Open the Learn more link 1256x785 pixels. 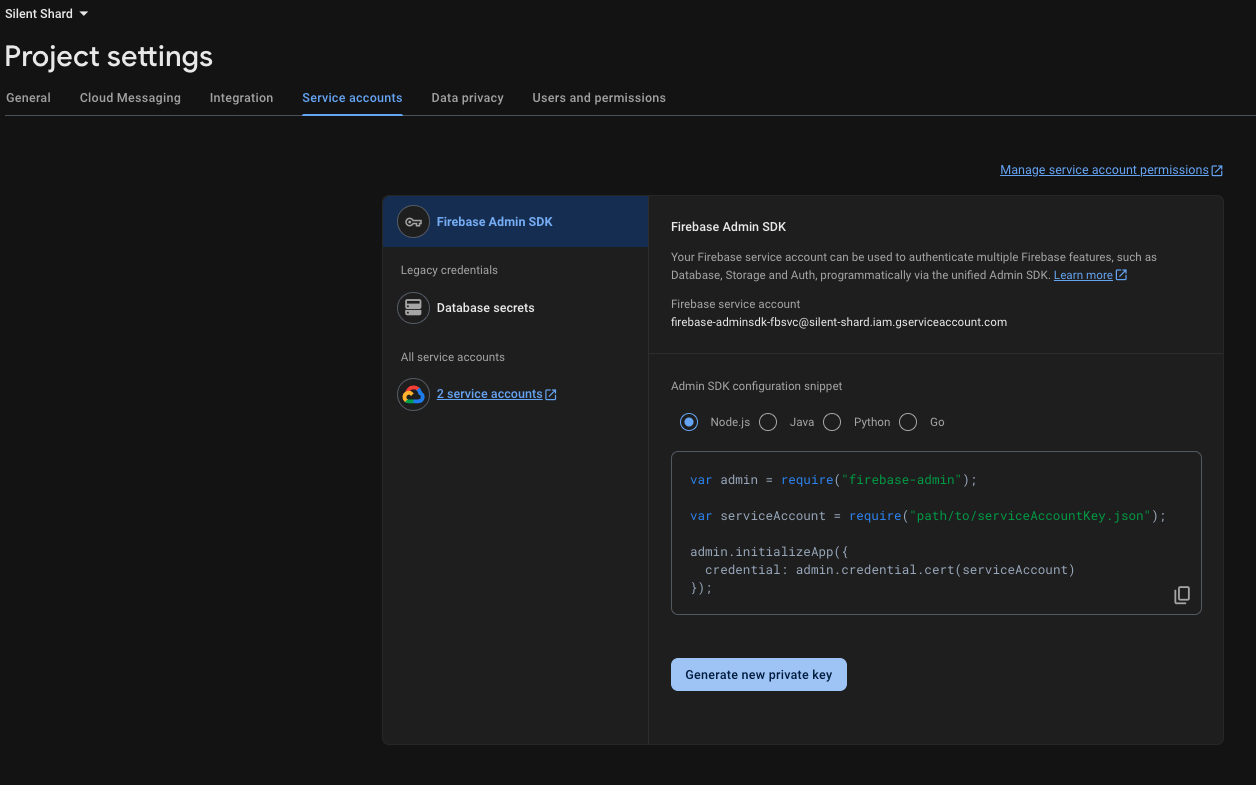click(1084, 274)
